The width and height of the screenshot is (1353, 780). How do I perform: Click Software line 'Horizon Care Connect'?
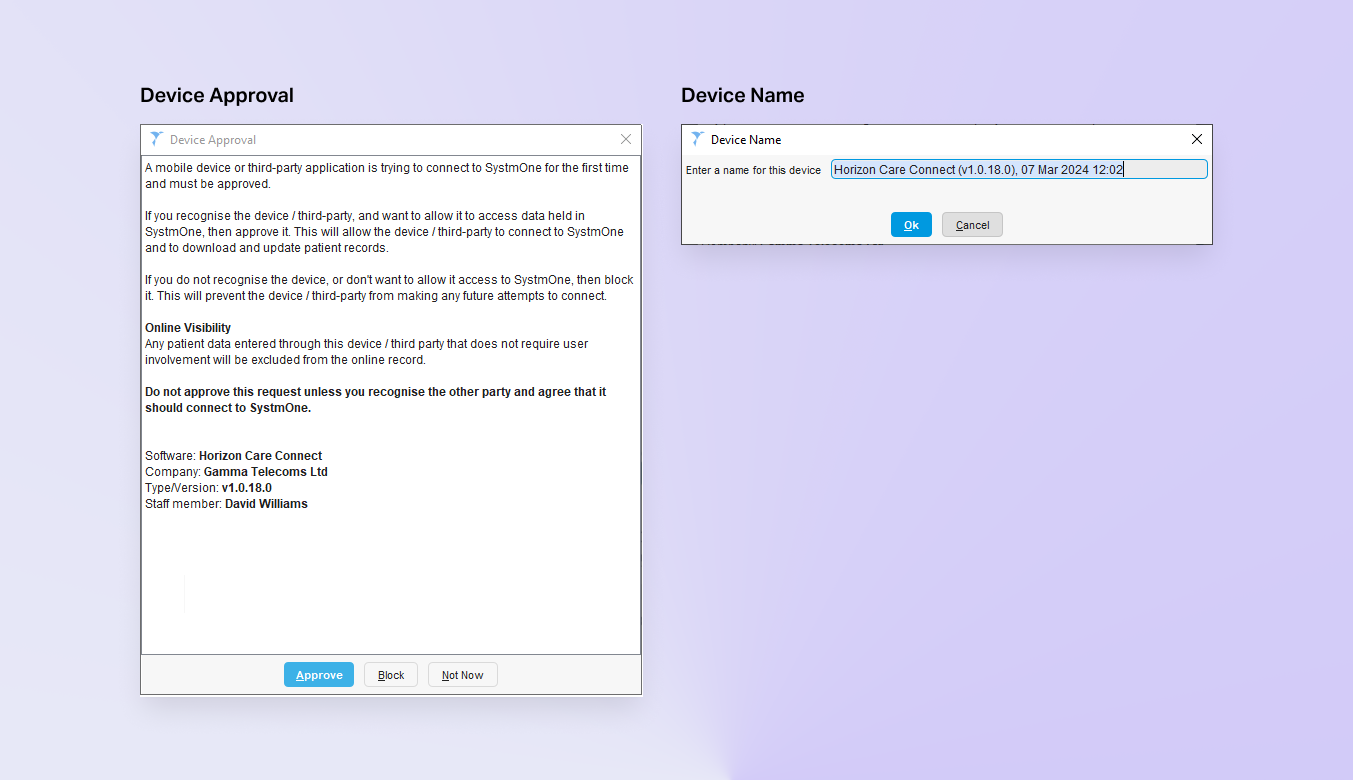[x=261, y=456]
